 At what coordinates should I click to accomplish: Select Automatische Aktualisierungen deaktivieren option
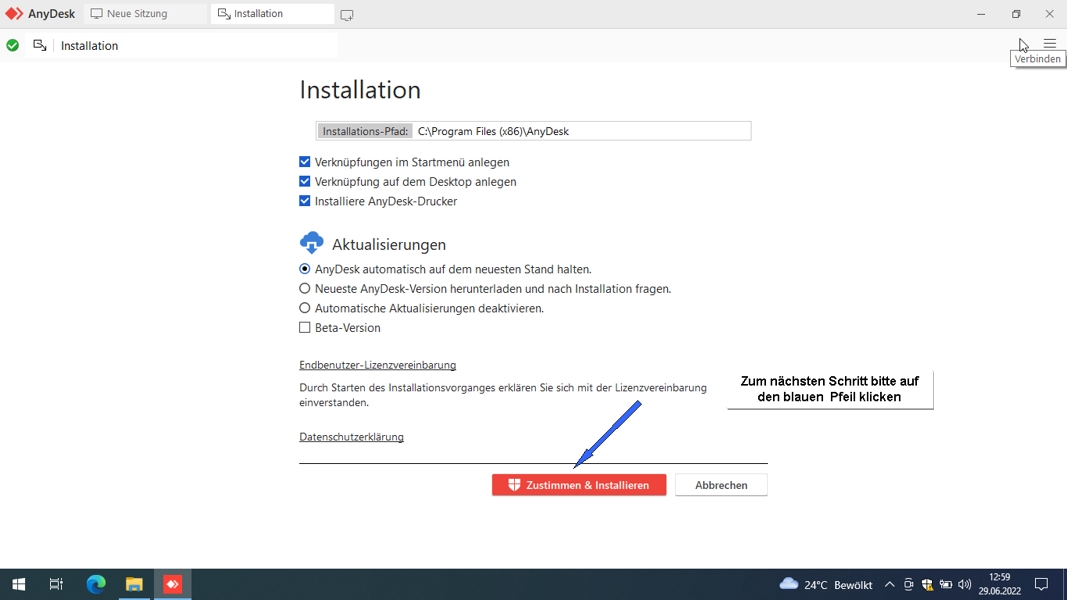[x=305, y=308]
